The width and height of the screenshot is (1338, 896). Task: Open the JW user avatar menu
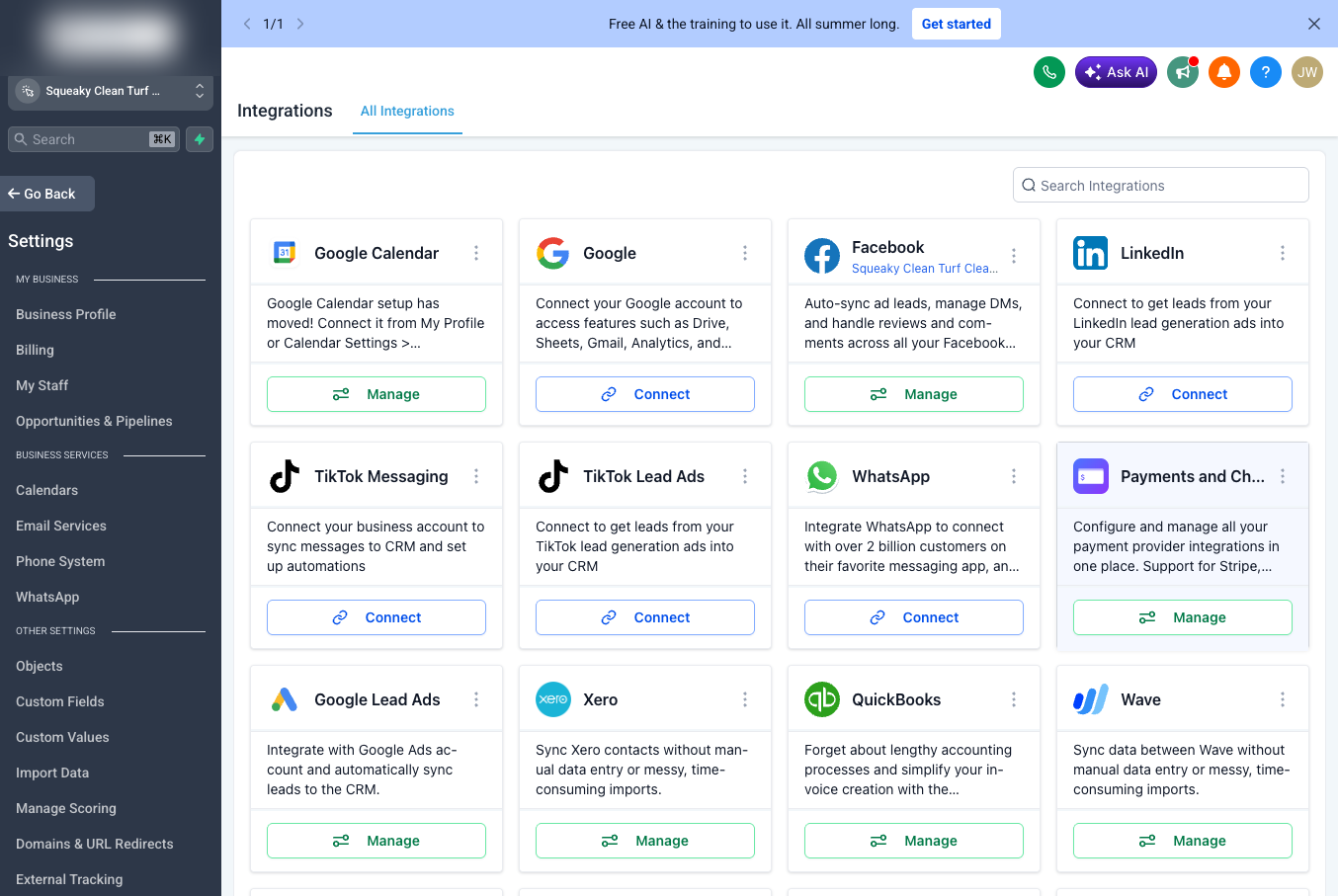coord(1307,72)
